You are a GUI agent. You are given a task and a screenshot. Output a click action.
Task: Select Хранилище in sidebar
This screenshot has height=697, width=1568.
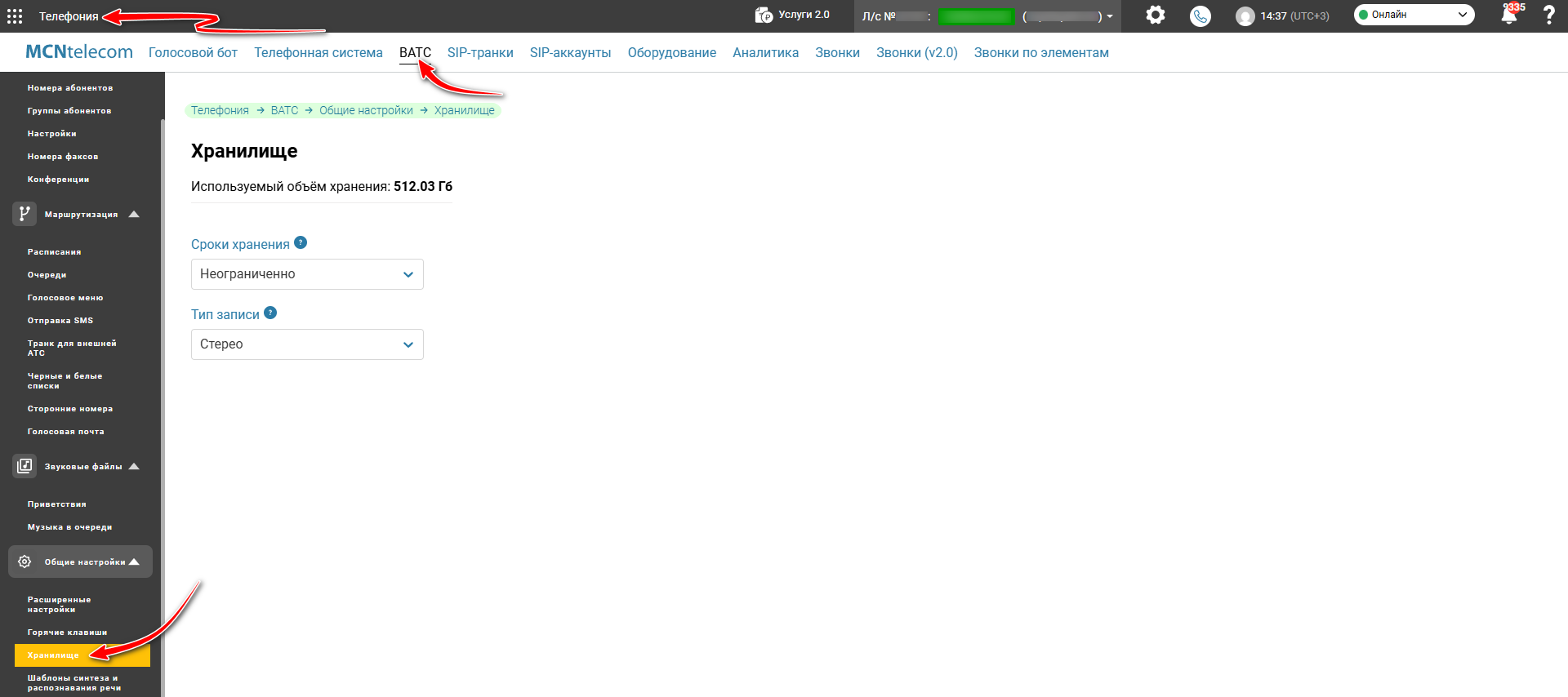point(82,655)
